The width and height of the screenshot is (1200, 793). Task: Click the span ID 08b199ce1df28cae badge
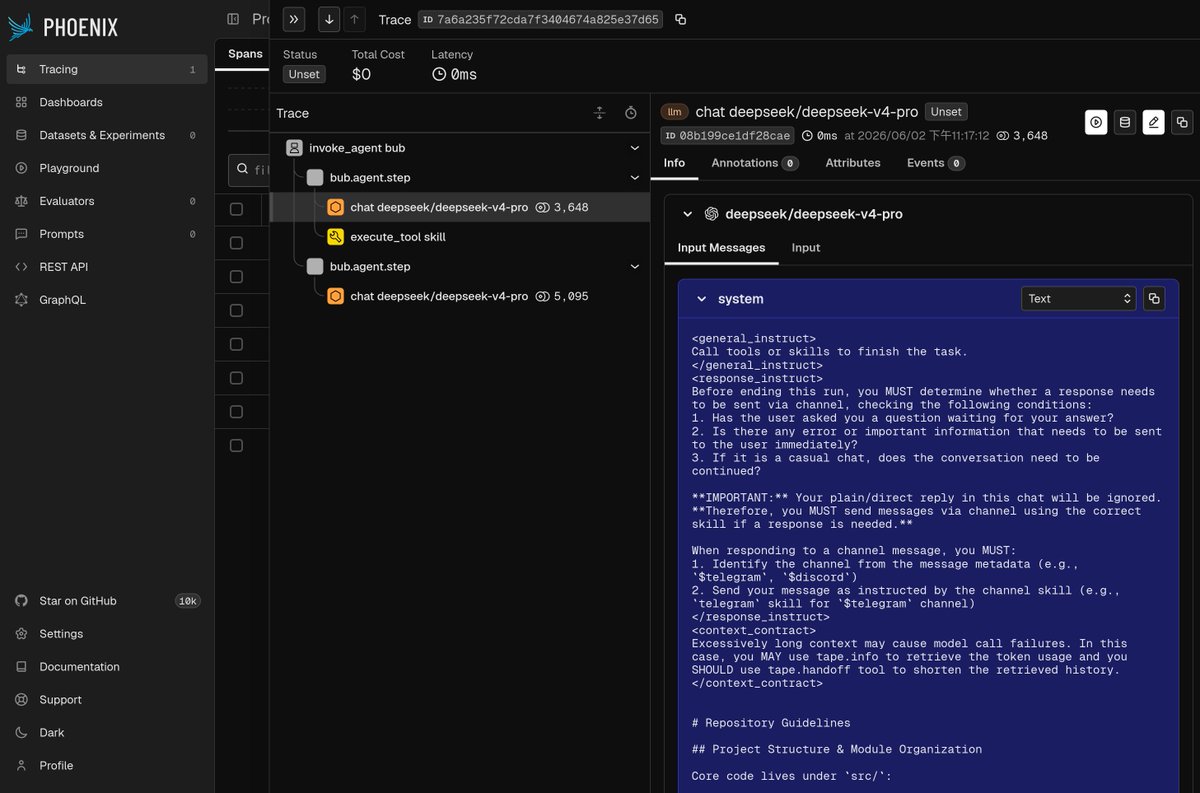(x=728, y=136)
